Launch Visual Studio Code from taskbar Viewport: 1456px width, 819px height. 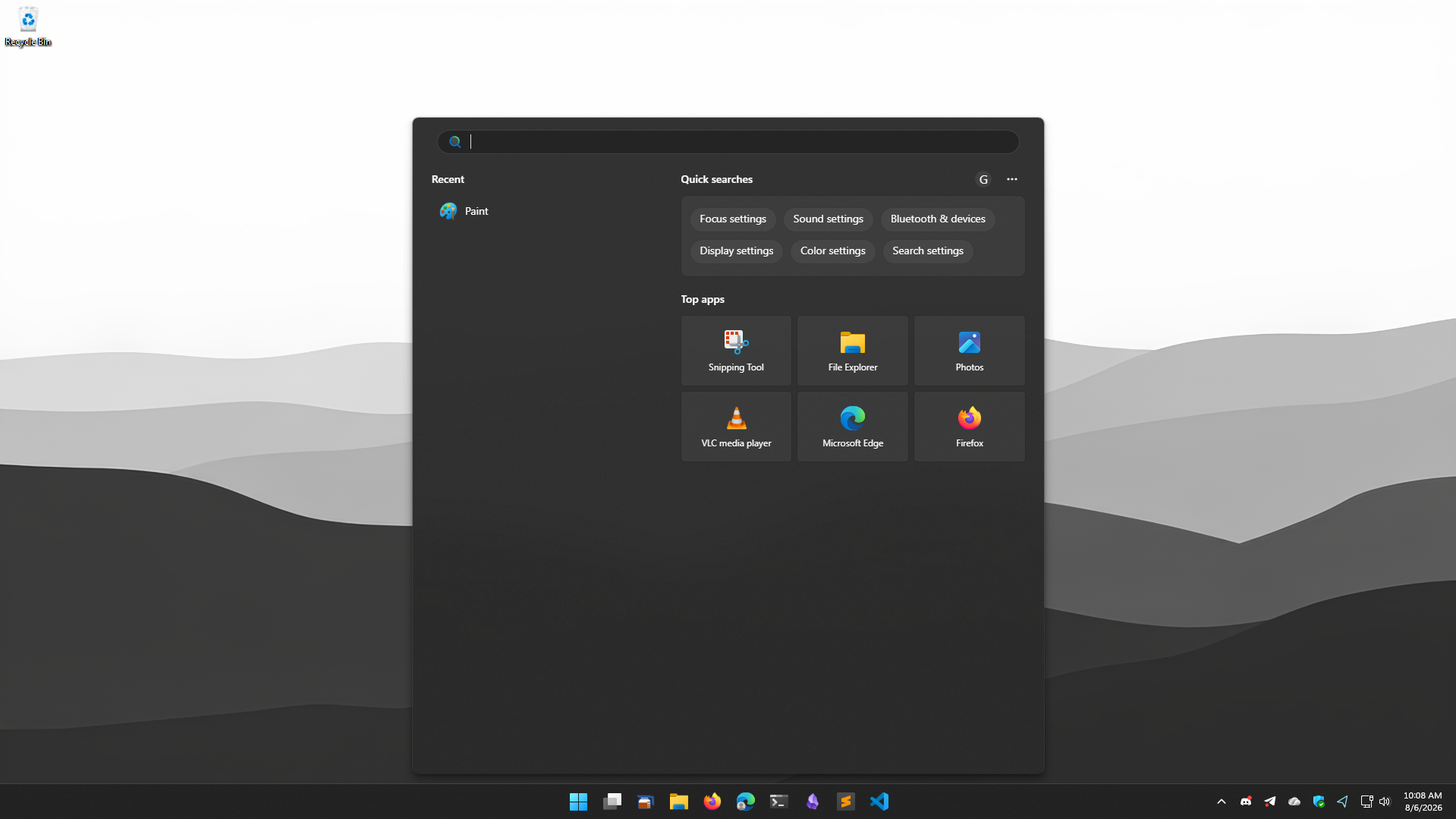point(879,802)
